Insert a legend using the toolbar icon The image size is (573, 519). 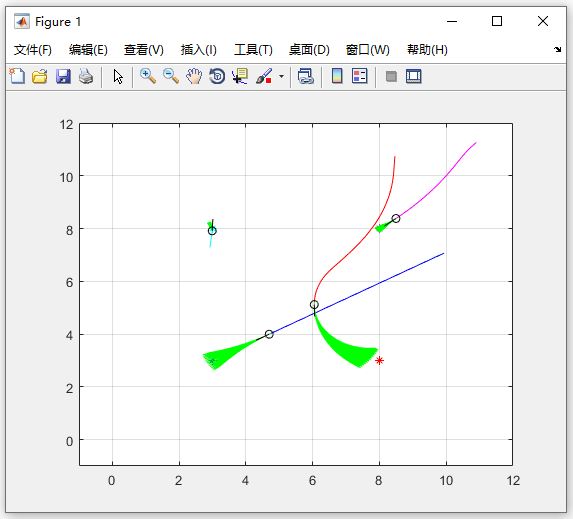360,76
